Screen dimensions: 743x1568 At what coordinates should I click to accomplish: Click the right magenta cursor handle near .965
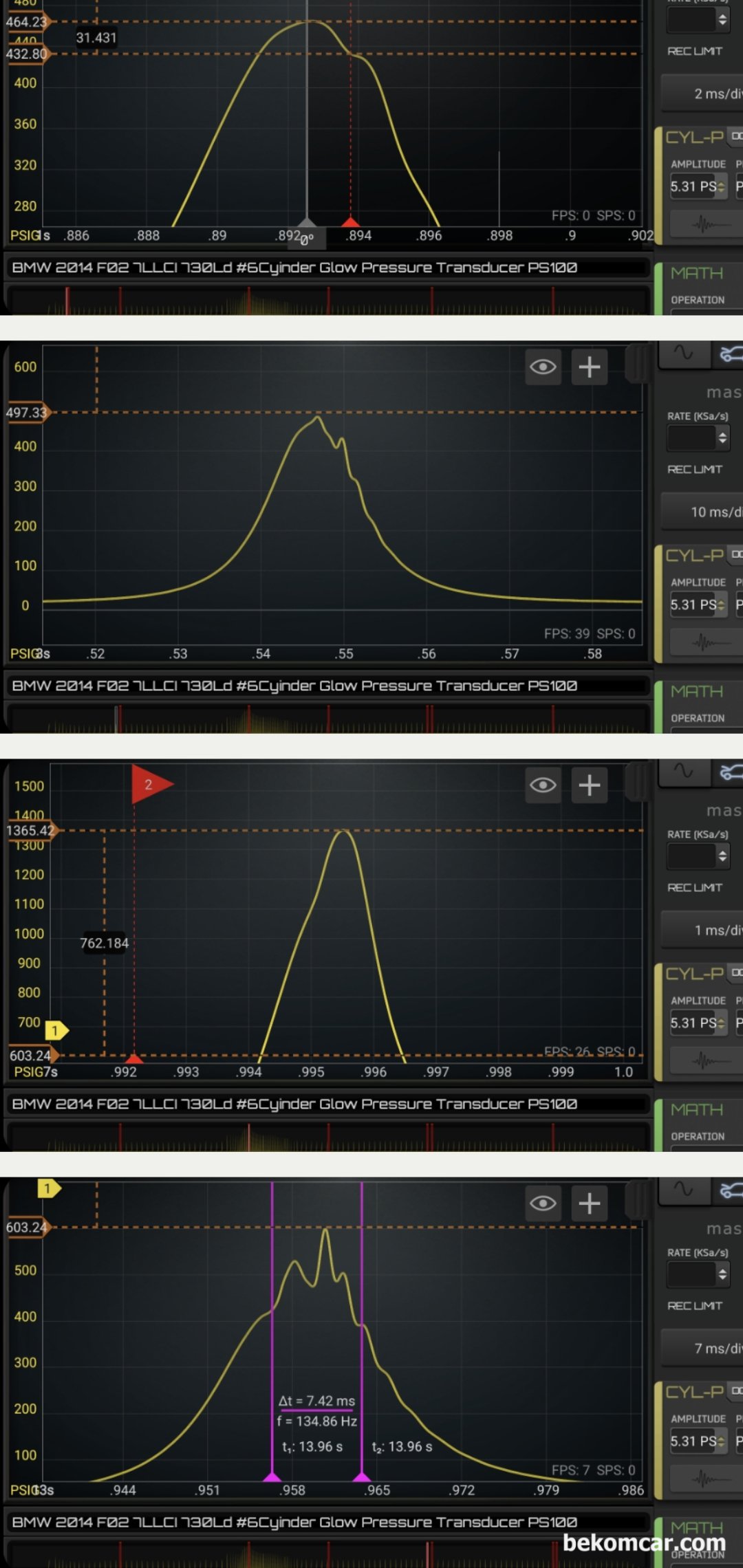362,1477
